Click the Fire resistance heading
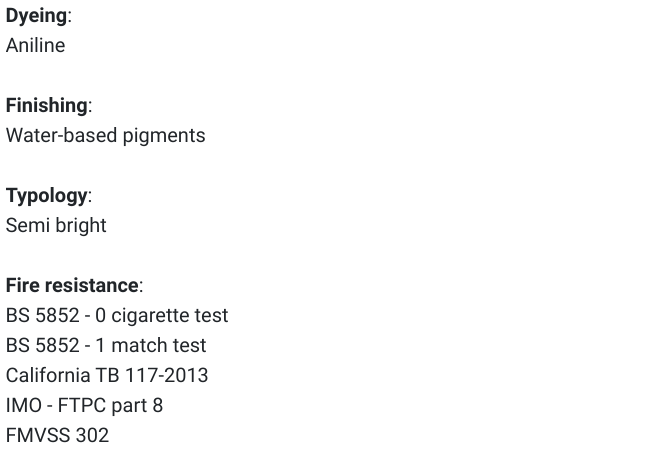The image size is (645, 457). click(72, 285)
